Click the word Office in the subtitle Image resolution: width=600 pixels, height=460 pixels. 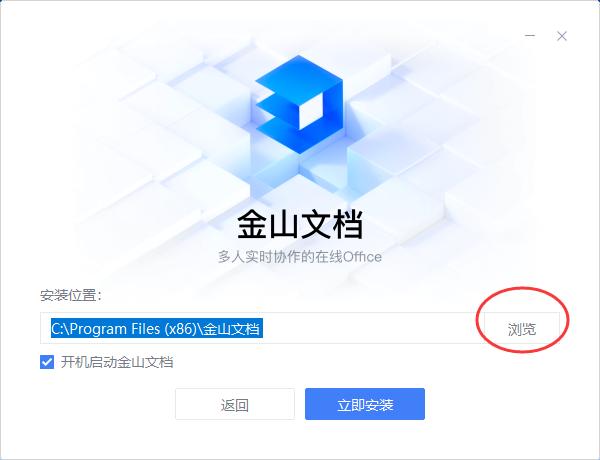click(363, 256)
